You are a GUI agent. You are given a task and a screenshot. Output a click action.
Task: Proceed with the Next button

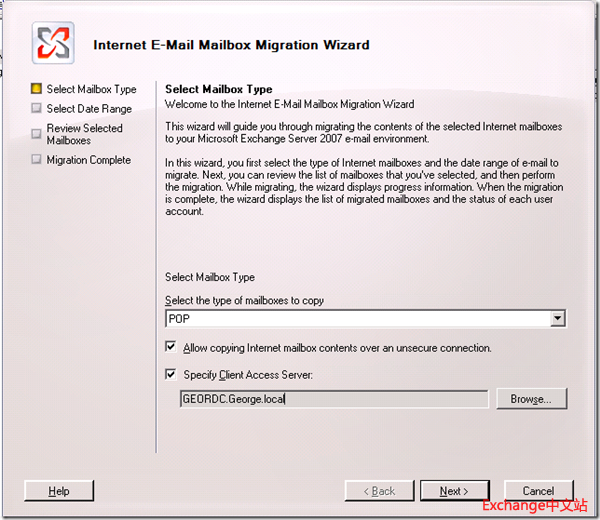(453, 491)
